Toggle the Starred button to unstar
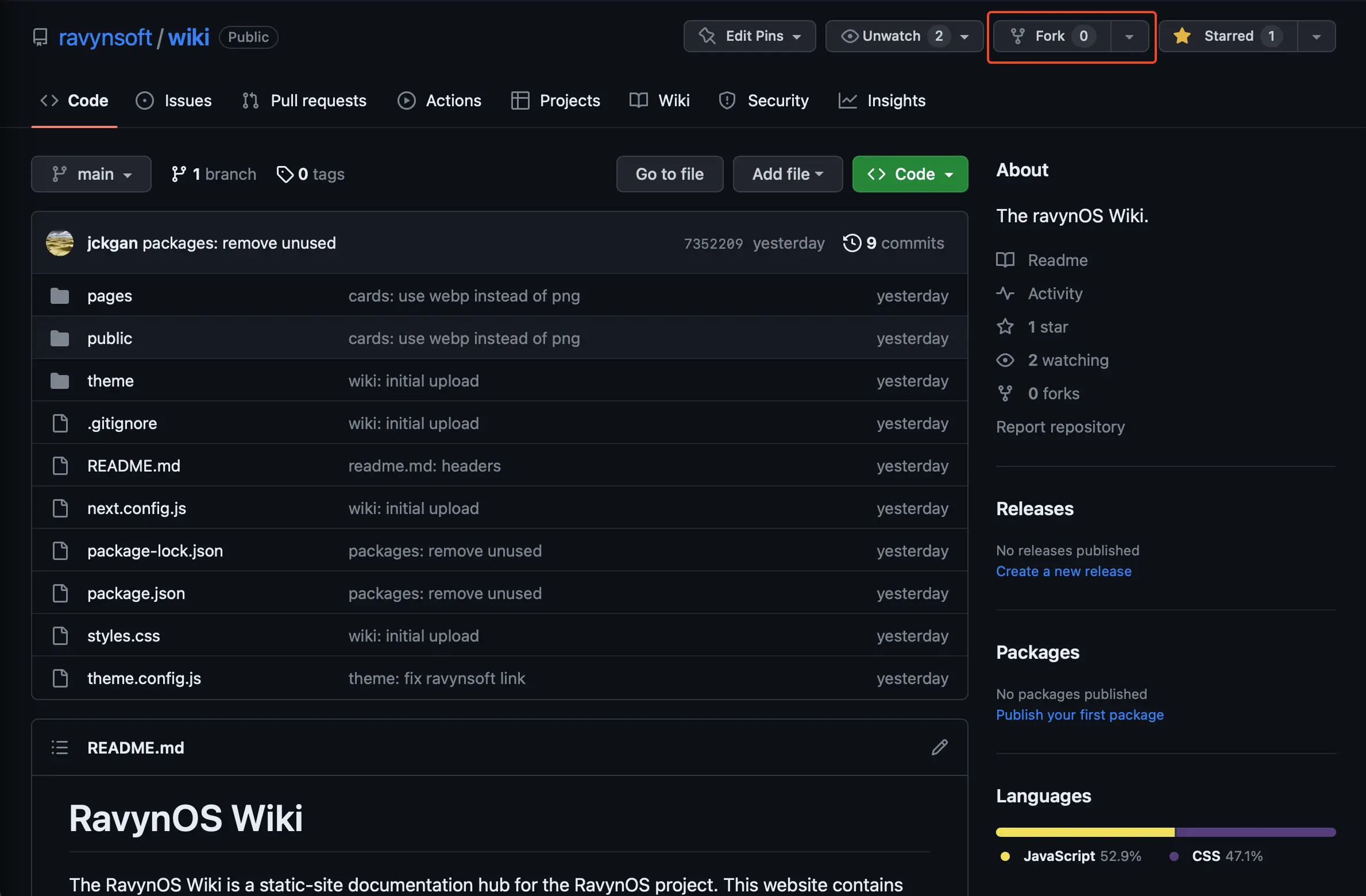This screenshot has width=1366, height=896. 1228,36
